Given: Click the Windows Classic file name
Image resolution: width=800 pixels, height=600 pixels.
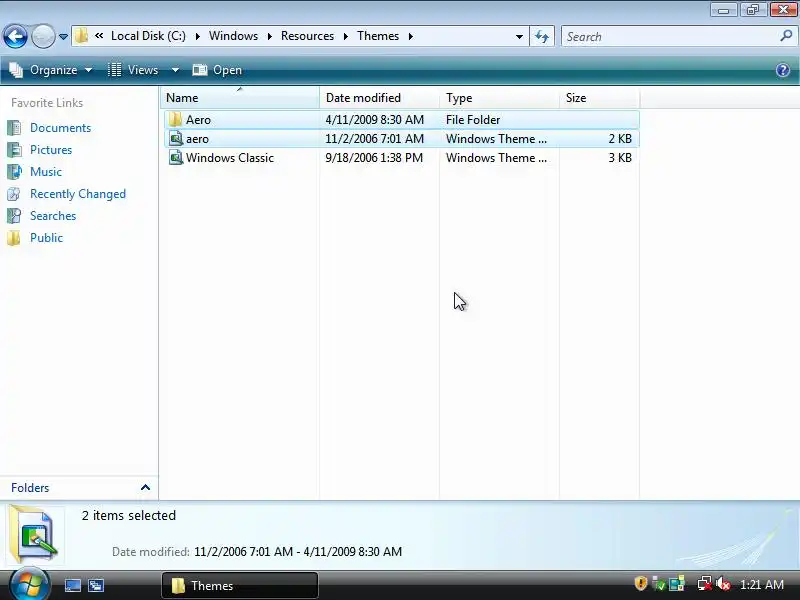Looking at the screenshot, I should [x=230, y=158].
